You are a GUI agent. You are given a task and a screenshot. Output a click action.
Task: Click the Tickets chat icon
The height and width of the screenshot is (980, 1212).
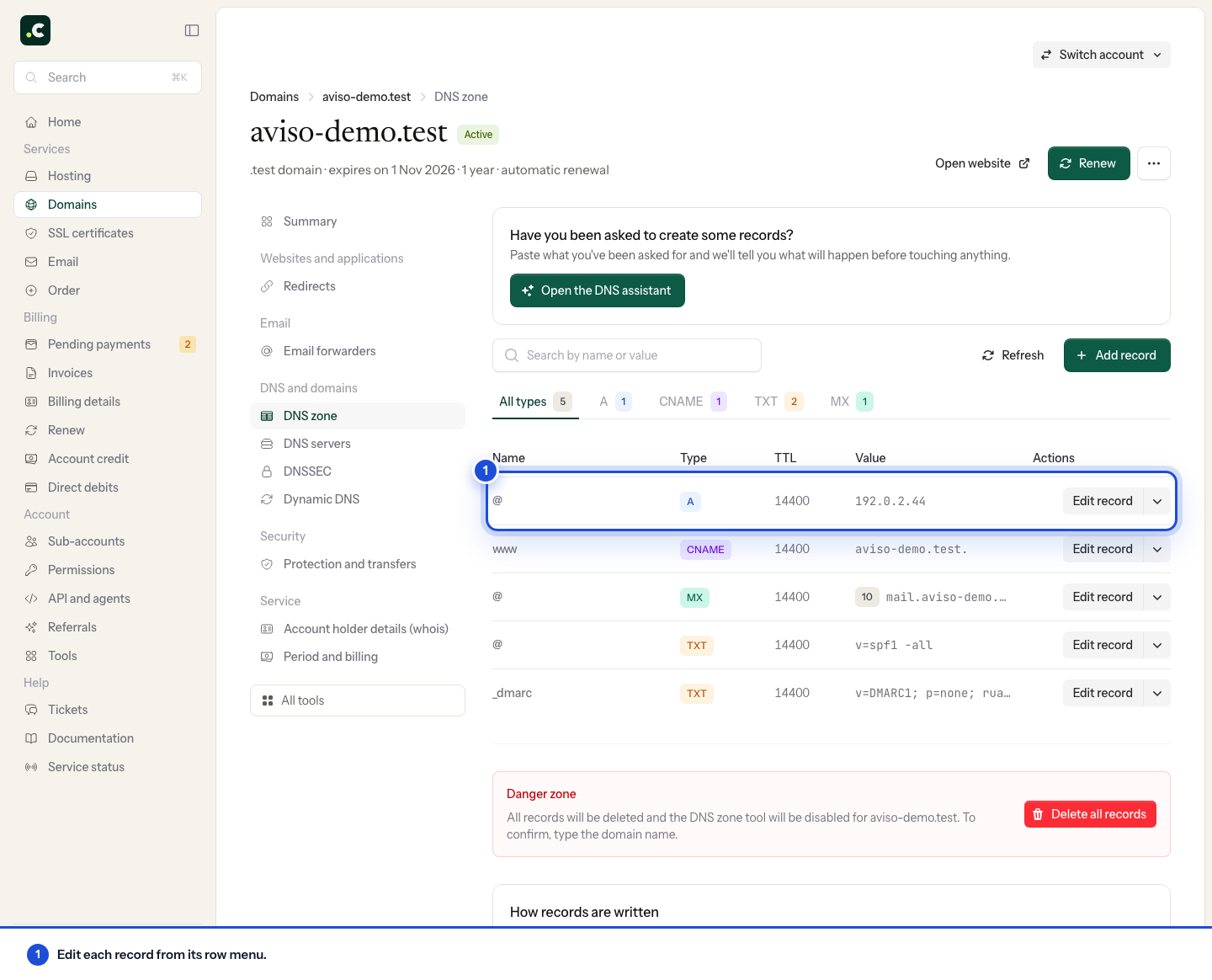(31, 710)
